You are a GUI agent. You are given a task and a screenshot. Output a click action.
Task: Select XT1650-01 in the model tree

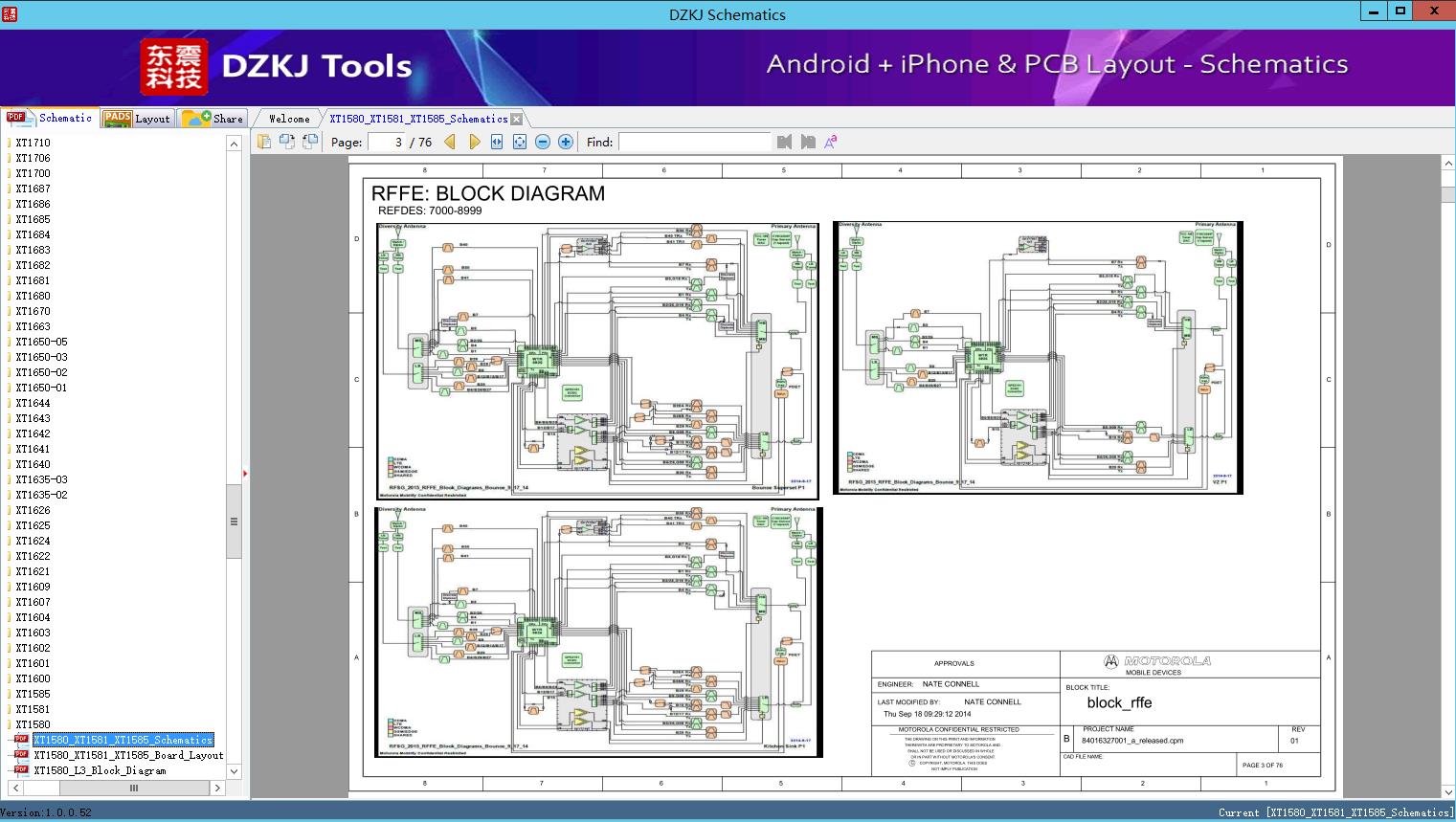click(x=41, y=388)
